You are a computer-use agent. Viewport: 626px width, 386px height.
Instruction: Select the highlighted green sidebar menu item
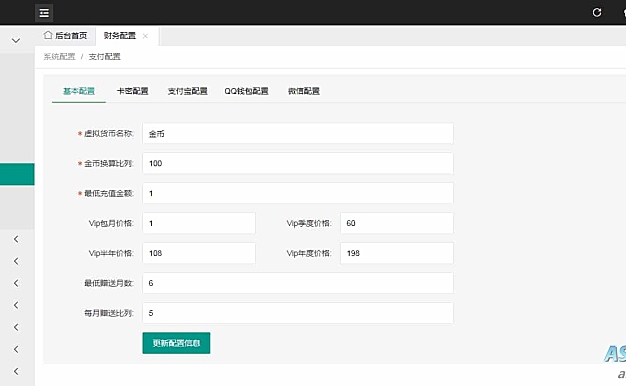click(x=17, y=174)
